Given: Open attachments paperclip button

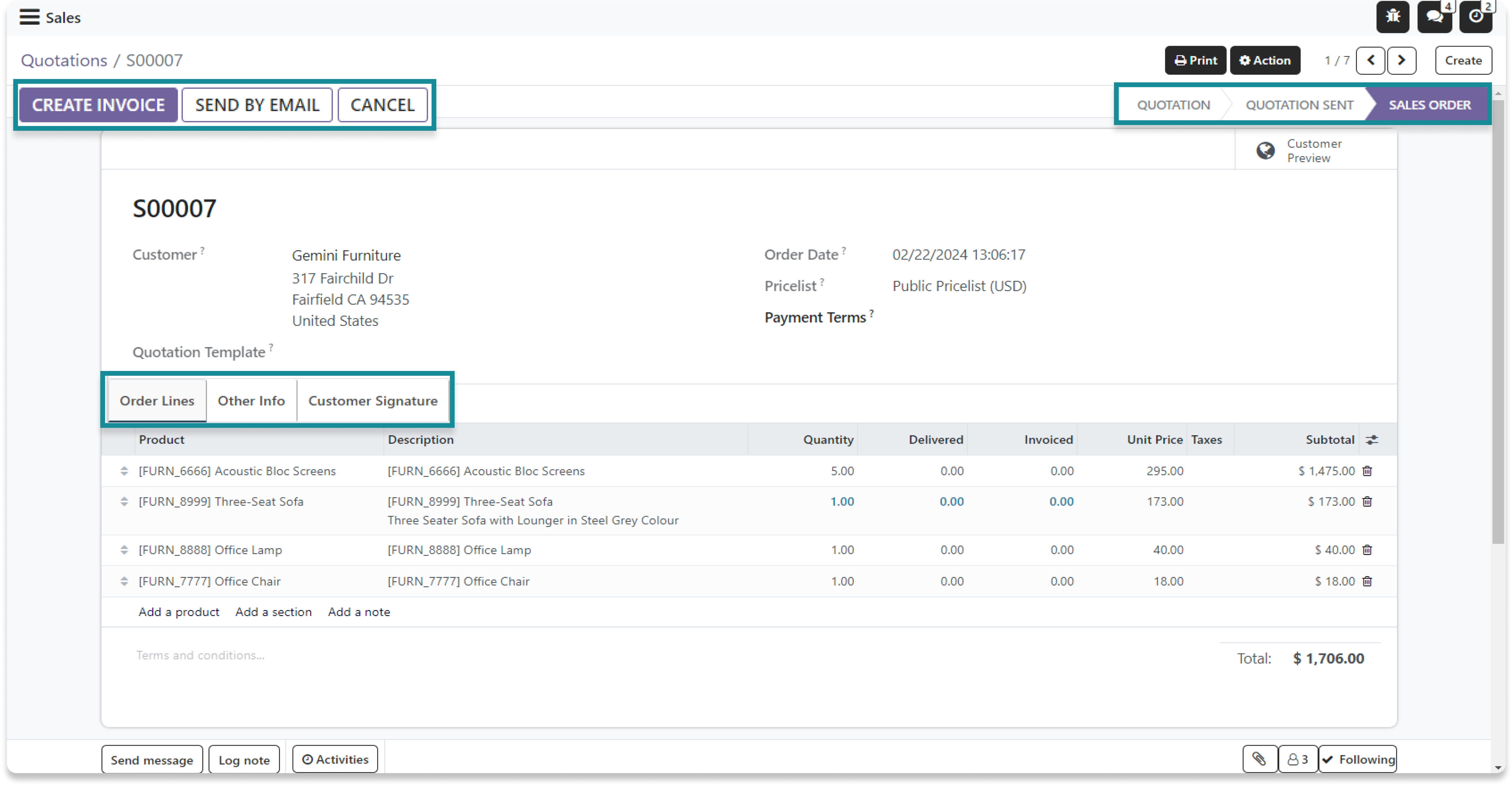Looking at the screenshot, I should pos(1260,759).
